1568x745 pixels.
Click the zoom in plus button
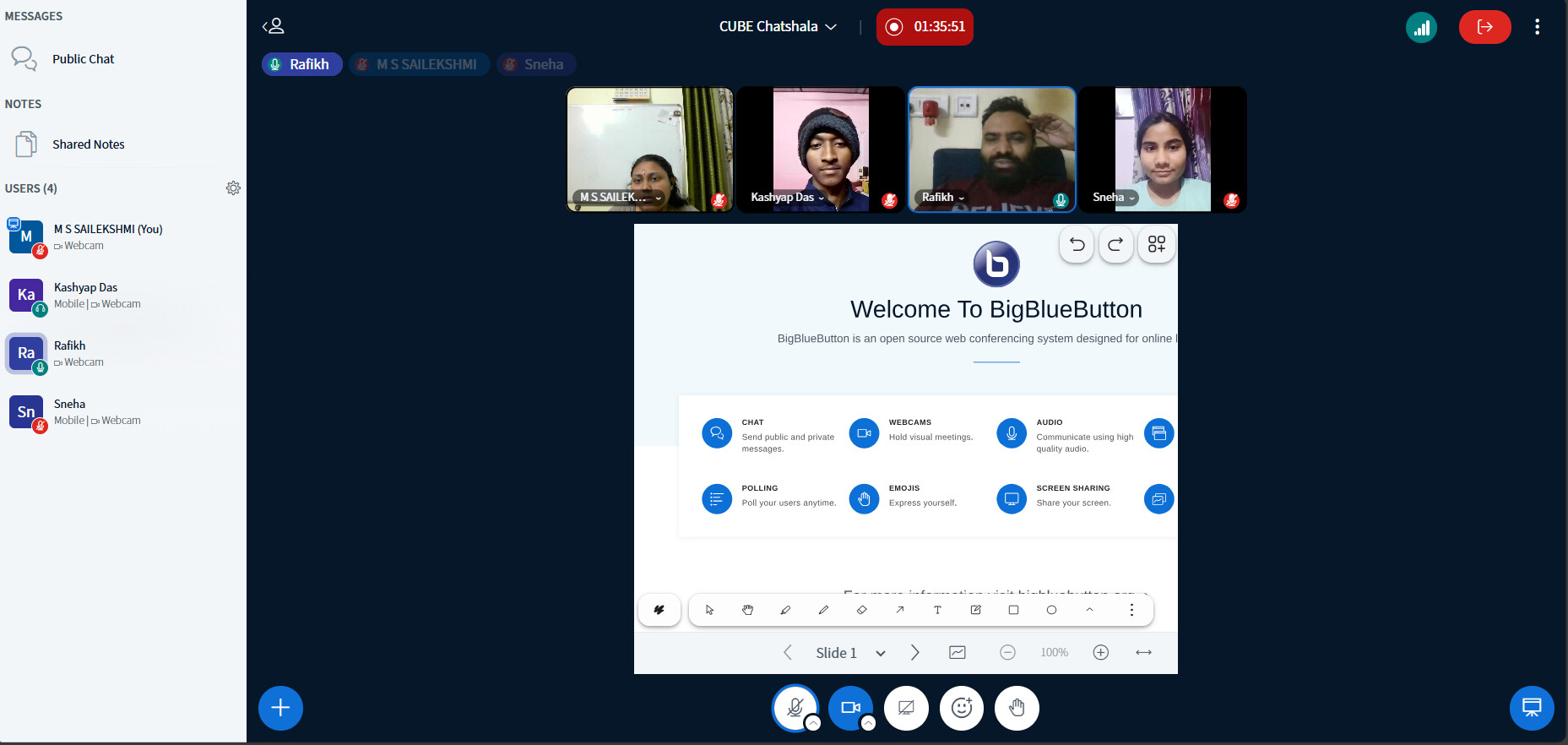(x=1101, y=652)
